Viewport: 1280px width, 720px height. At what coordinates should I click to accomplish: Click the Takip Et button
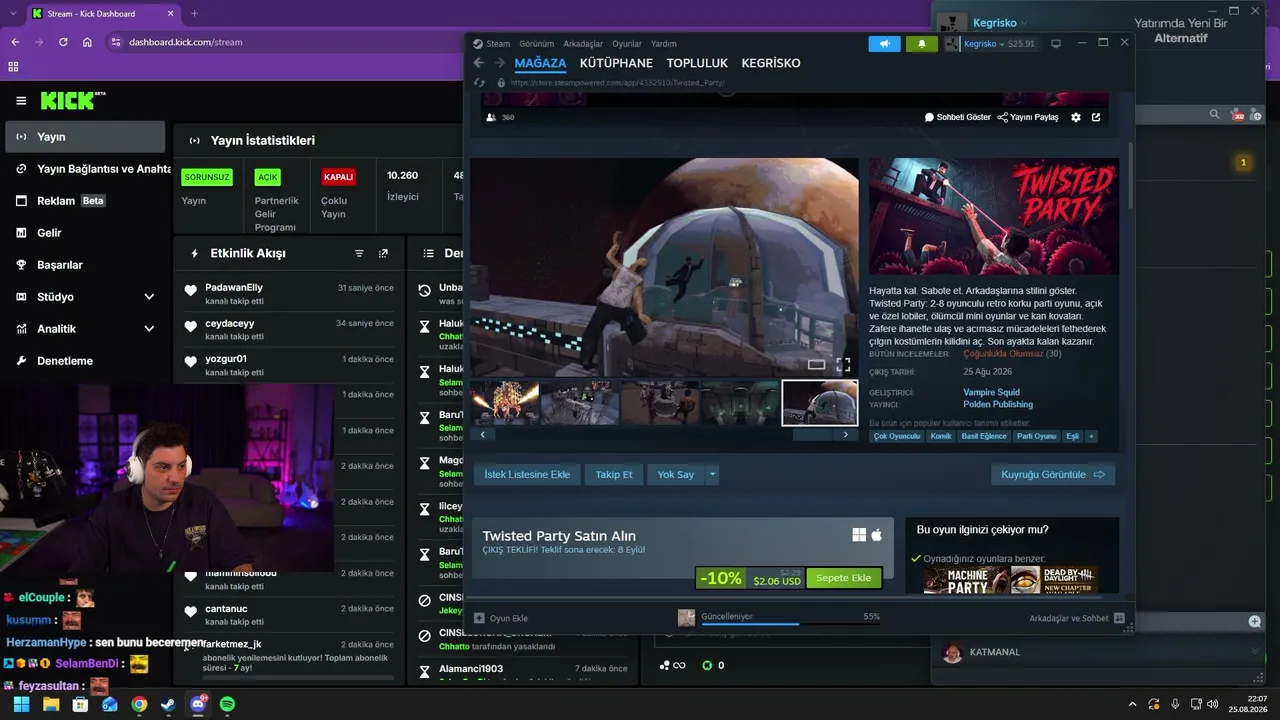point(614,475)
